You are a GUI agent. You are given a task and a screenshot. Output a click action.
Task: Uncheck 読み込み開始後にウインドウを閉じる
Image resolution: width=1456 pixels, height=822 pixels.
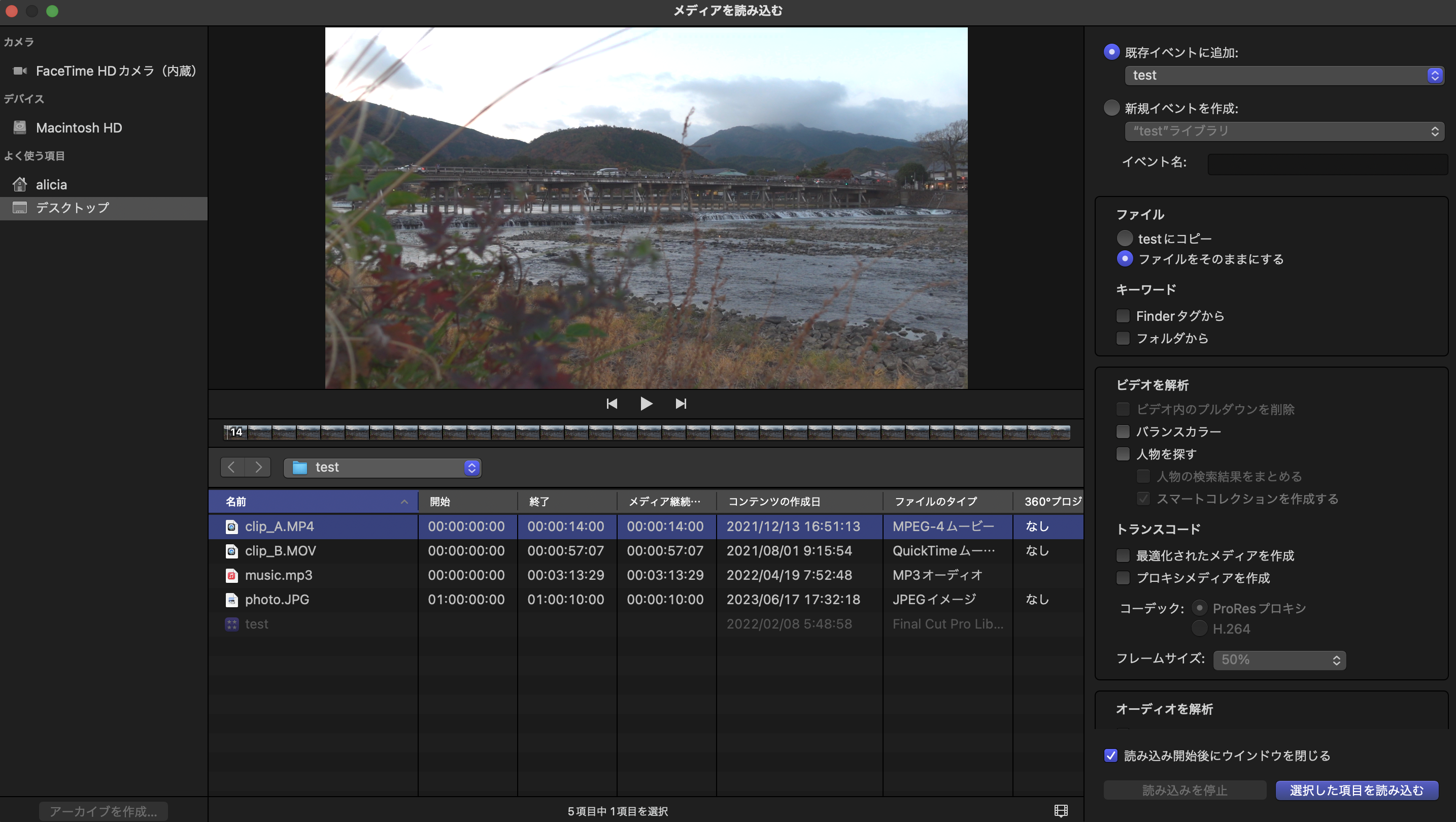(x=1111, y=755)
